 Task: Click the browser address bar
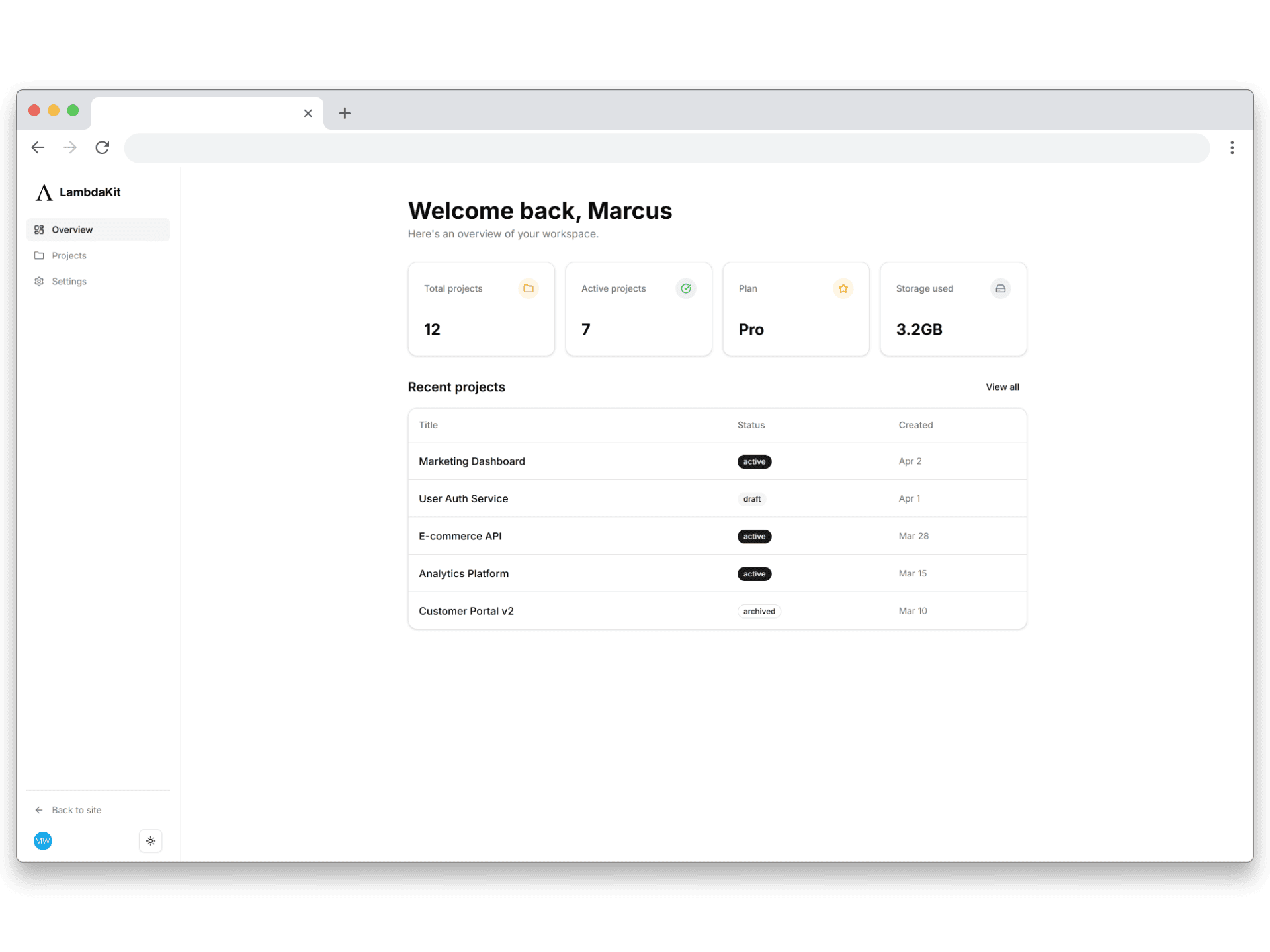(x=667, y=147)
